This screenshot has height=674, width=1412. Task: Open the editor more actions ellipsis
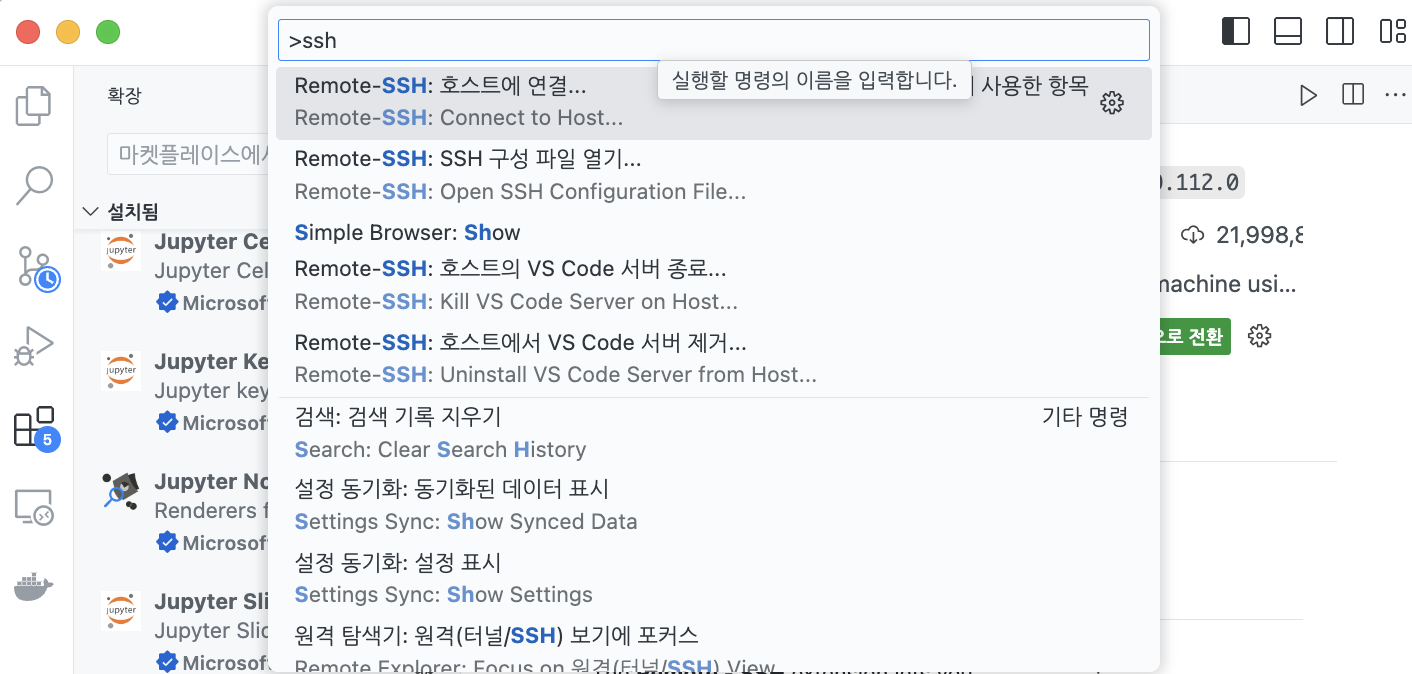pyautogui.click(x=1395, y=95)
